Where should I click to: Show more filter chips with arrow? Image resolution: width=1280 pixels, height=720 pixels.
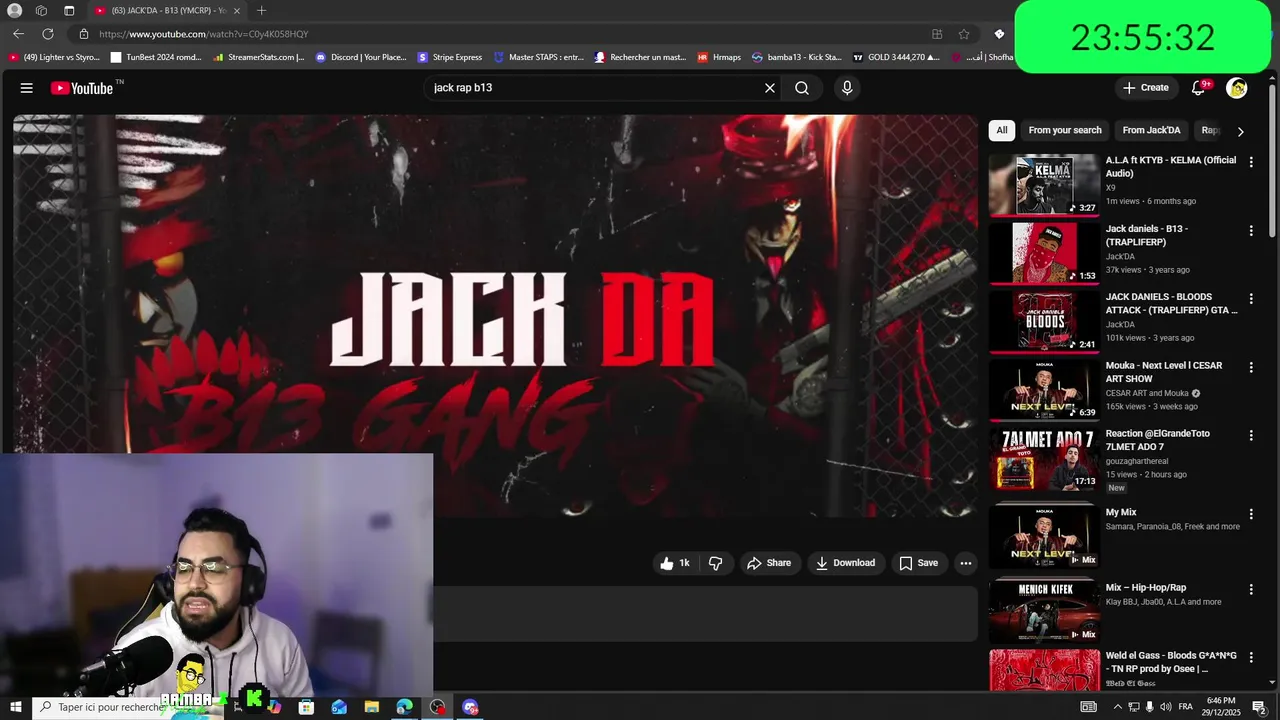1240,131
